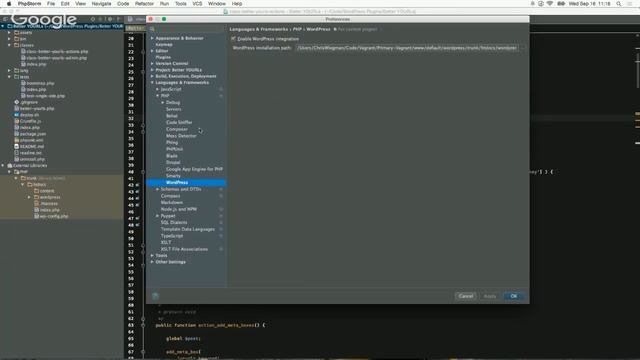Click the .htaccess file icon
Viewport: 640px width, 360px height.
pos(36,203)
